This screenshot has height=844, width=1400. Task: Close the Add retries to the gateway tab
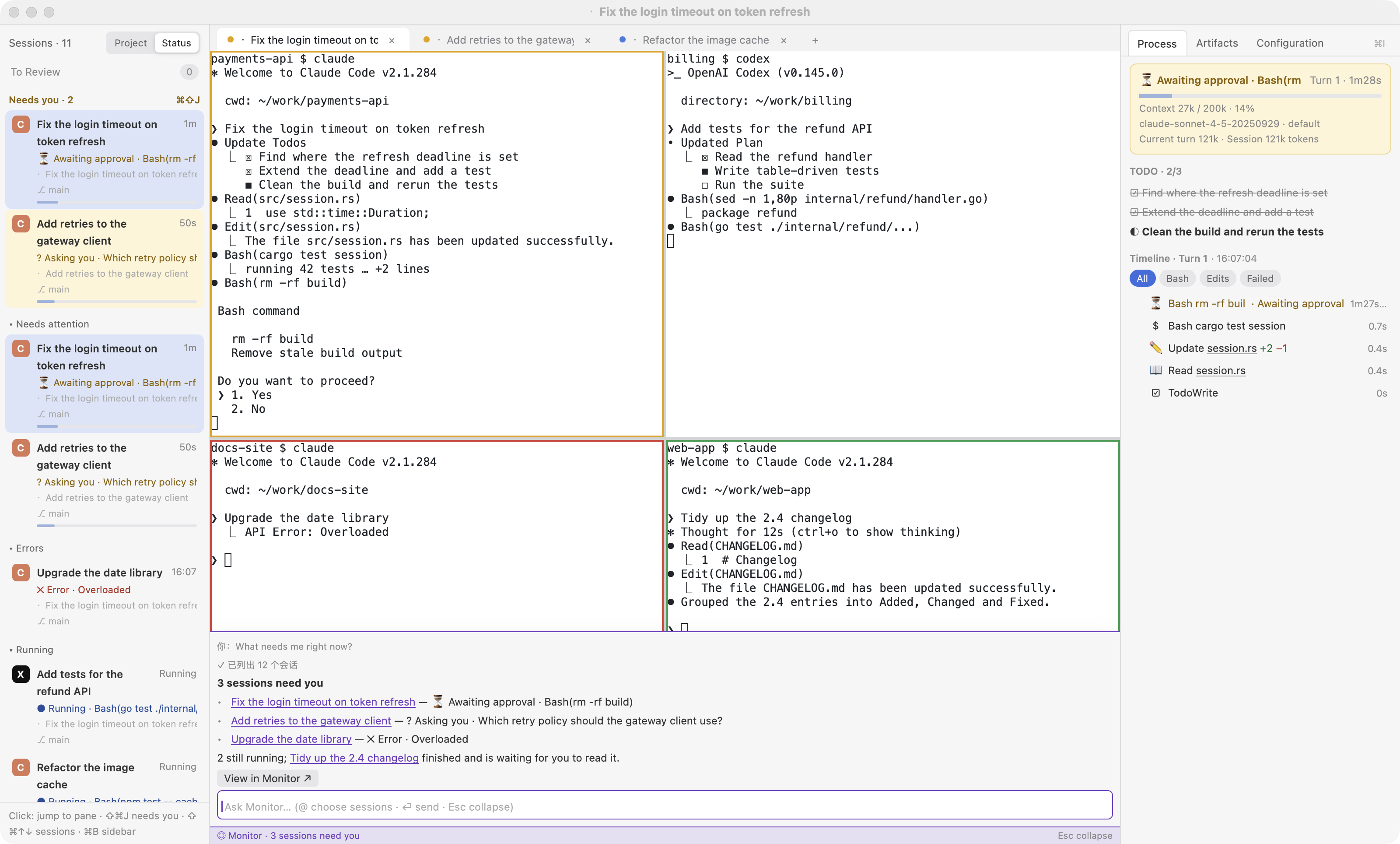tap(588, 40)
